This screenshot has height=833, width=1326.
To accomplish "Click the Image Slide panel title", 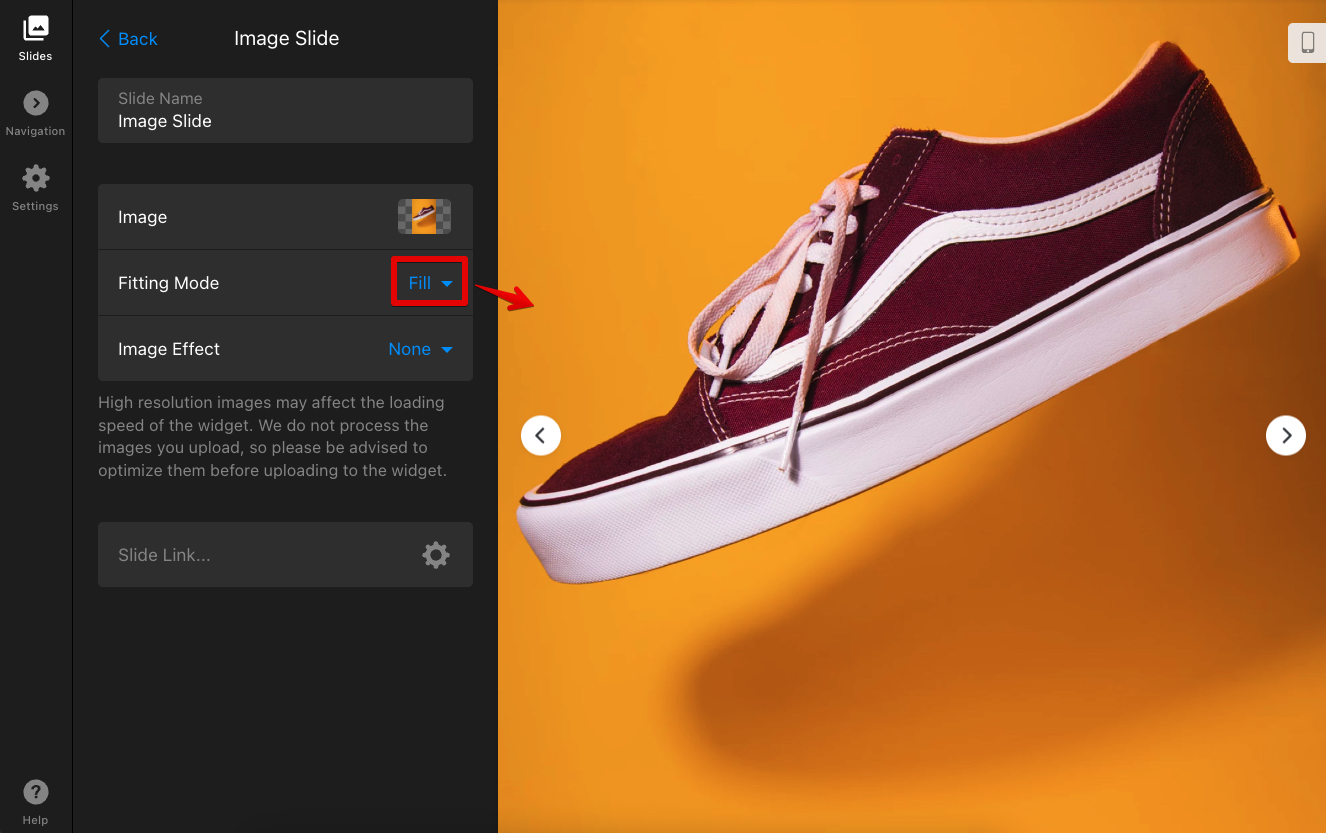I will coord(286,38).
